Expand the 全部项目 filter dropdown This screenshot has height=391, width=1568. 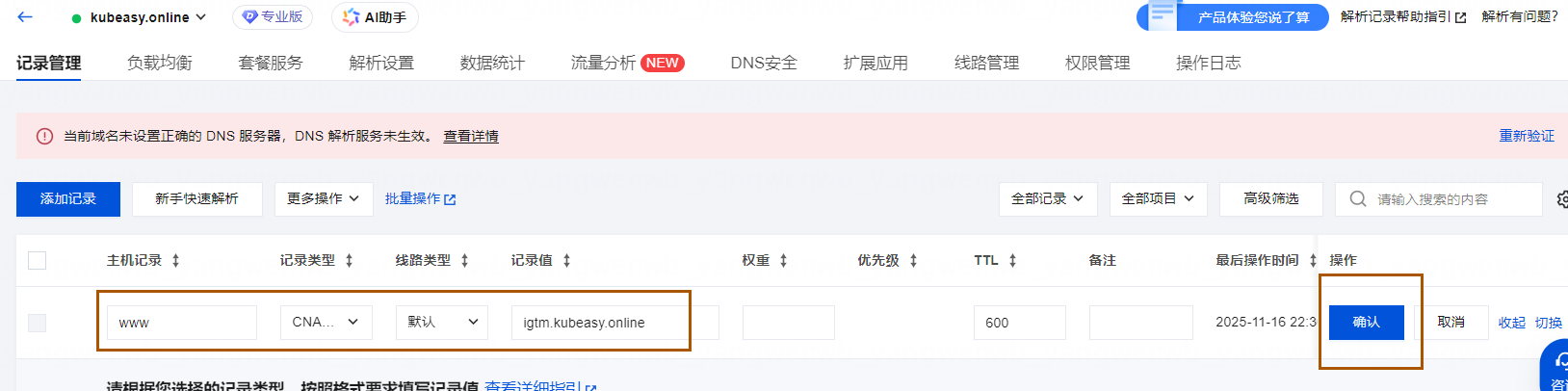click(x=1158, y=199)
